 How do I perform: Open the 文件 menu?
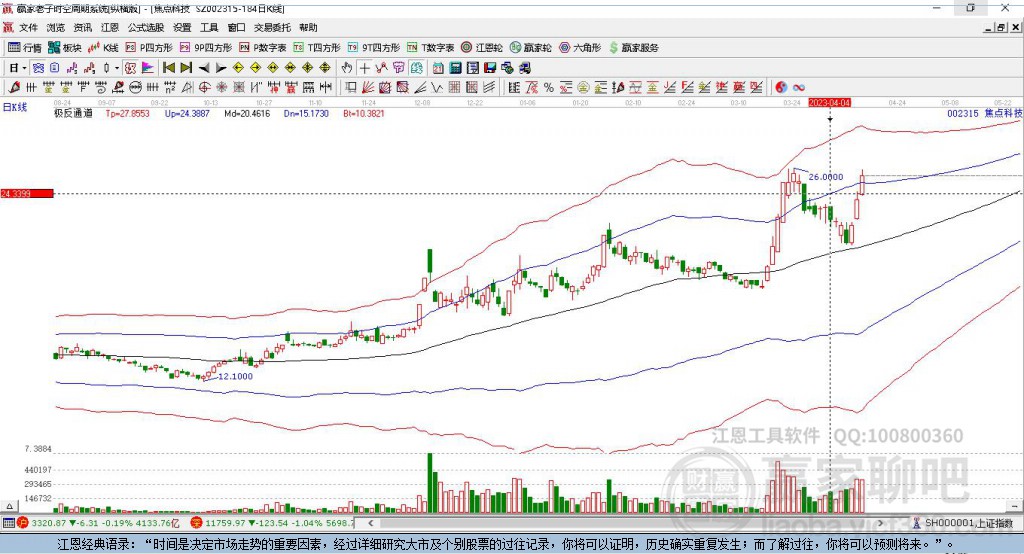(28, 27)
